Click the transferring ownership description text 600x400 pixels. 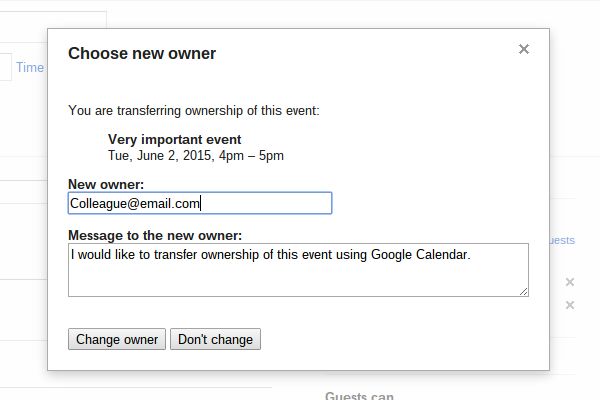coord(193,111)
